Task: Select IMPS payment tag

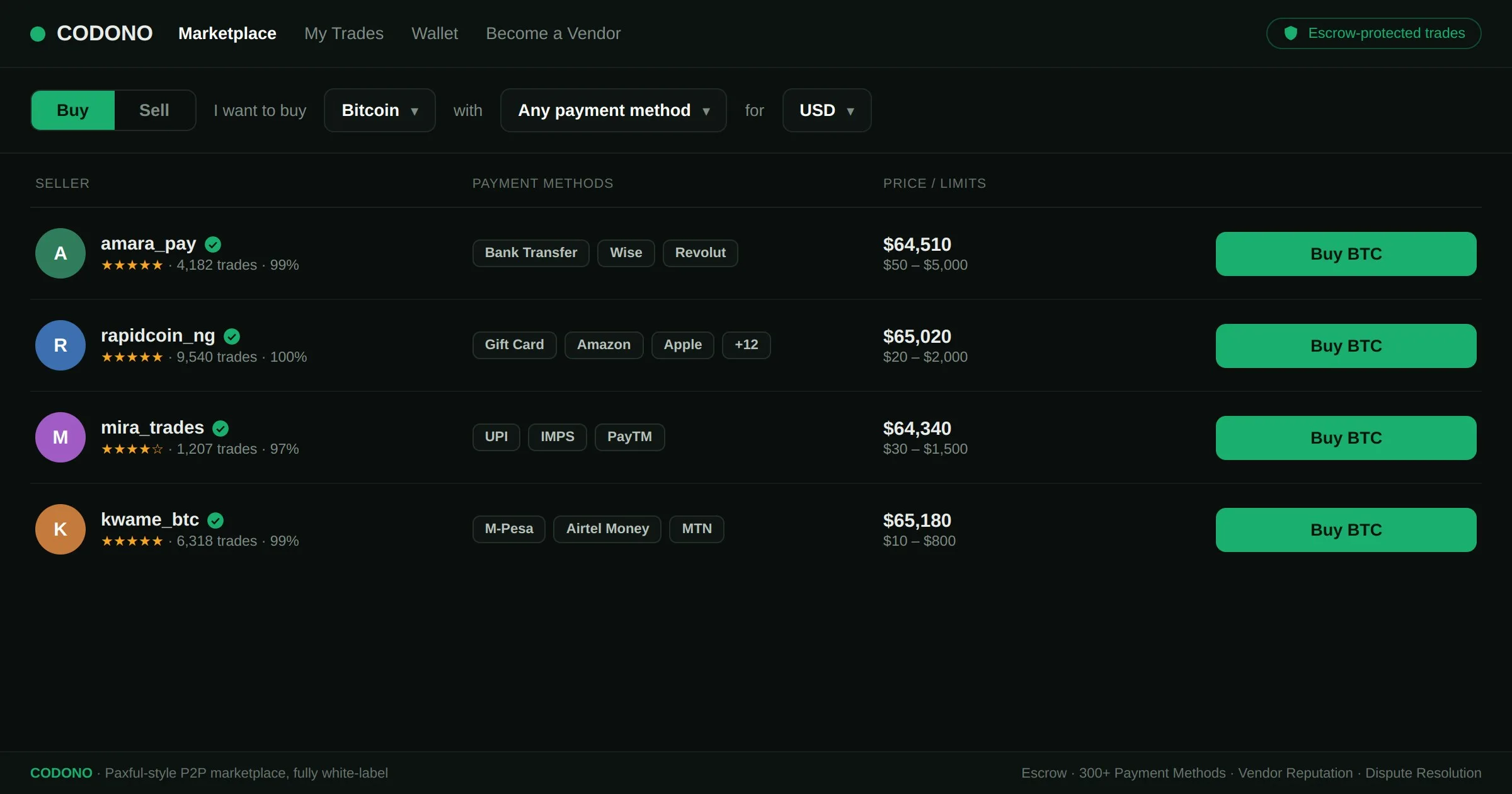Action: (x=558, y=437)
